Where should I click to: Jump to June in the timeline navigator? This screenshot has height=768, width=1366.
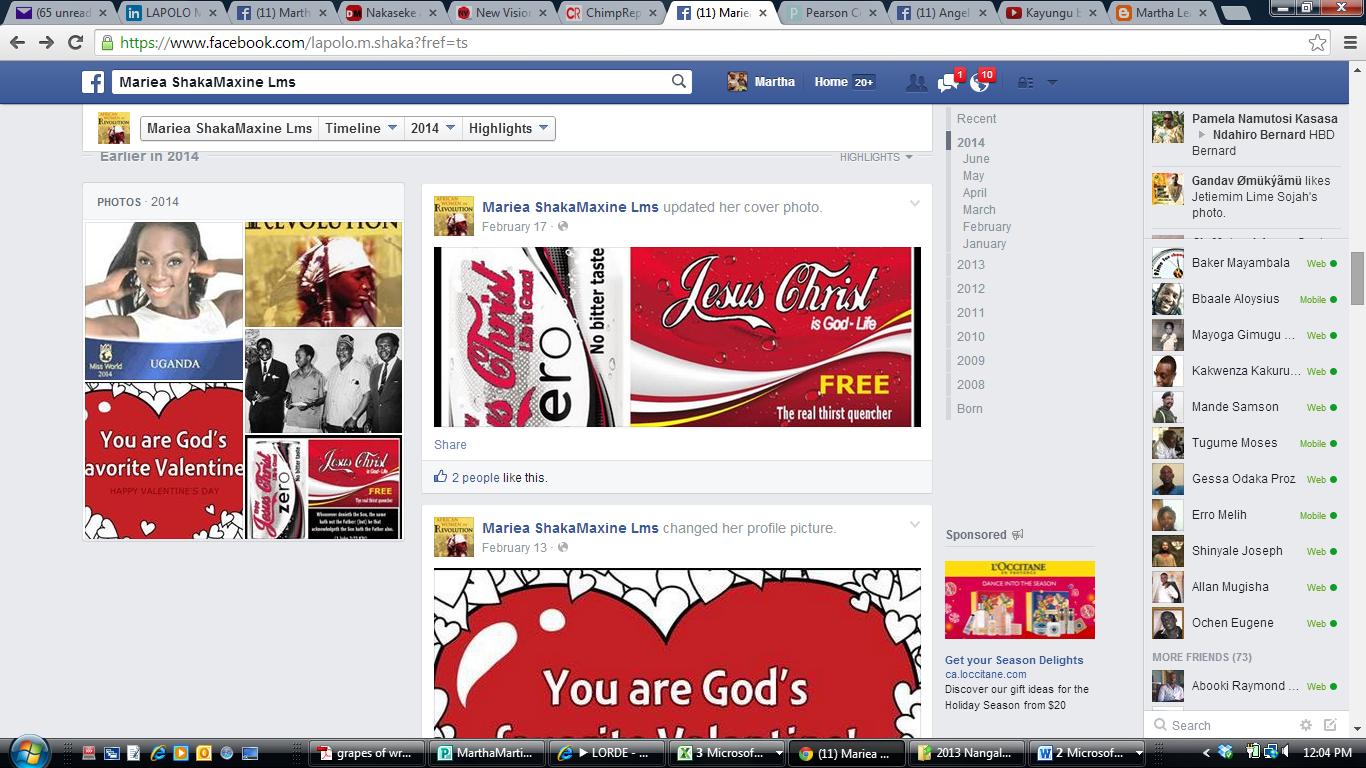point(976,159)
